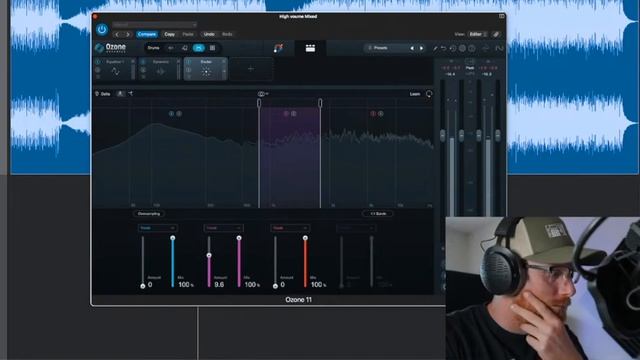Viewport: 640px width, 360px height.
Task: Toggle the Oversampling button
Action: 149,213
